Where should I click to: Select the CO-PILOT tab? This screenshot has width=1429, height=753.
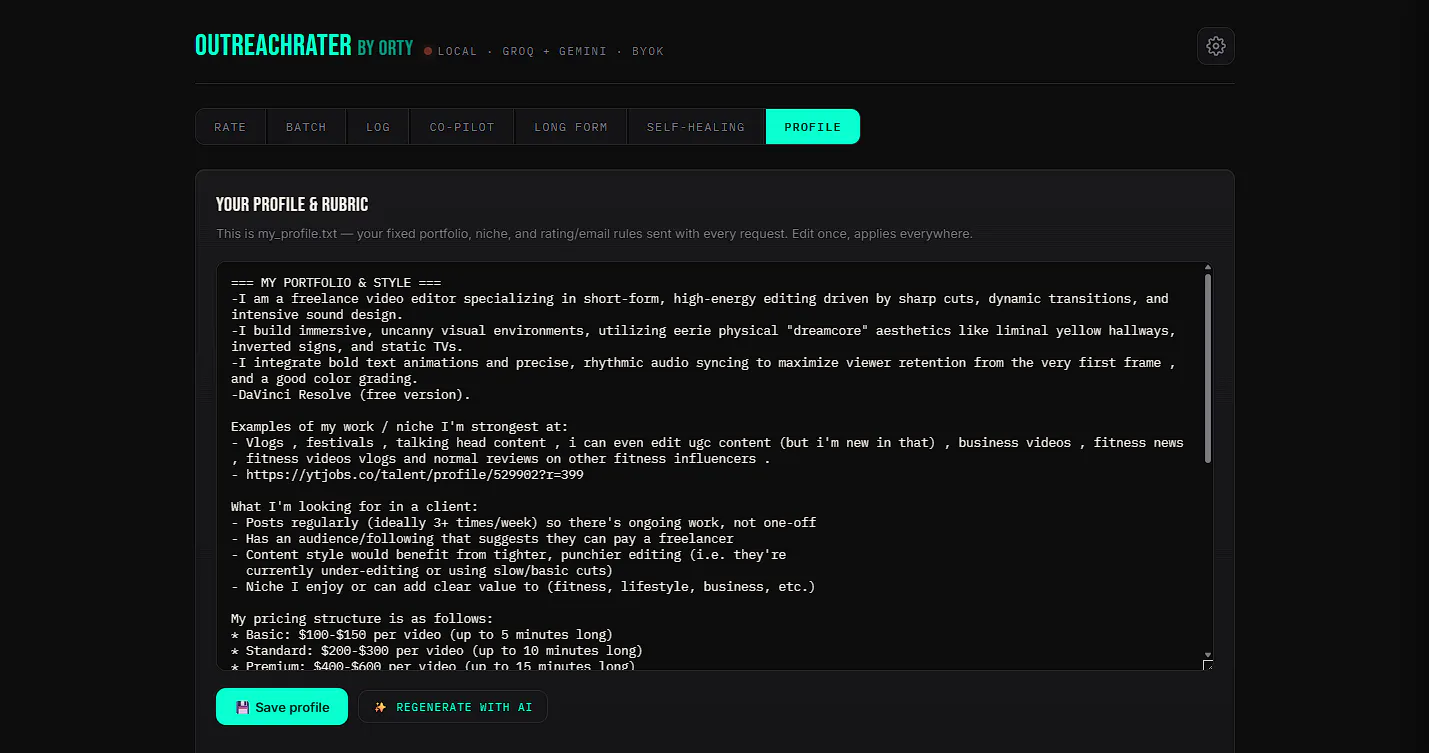tap(462, 127)
